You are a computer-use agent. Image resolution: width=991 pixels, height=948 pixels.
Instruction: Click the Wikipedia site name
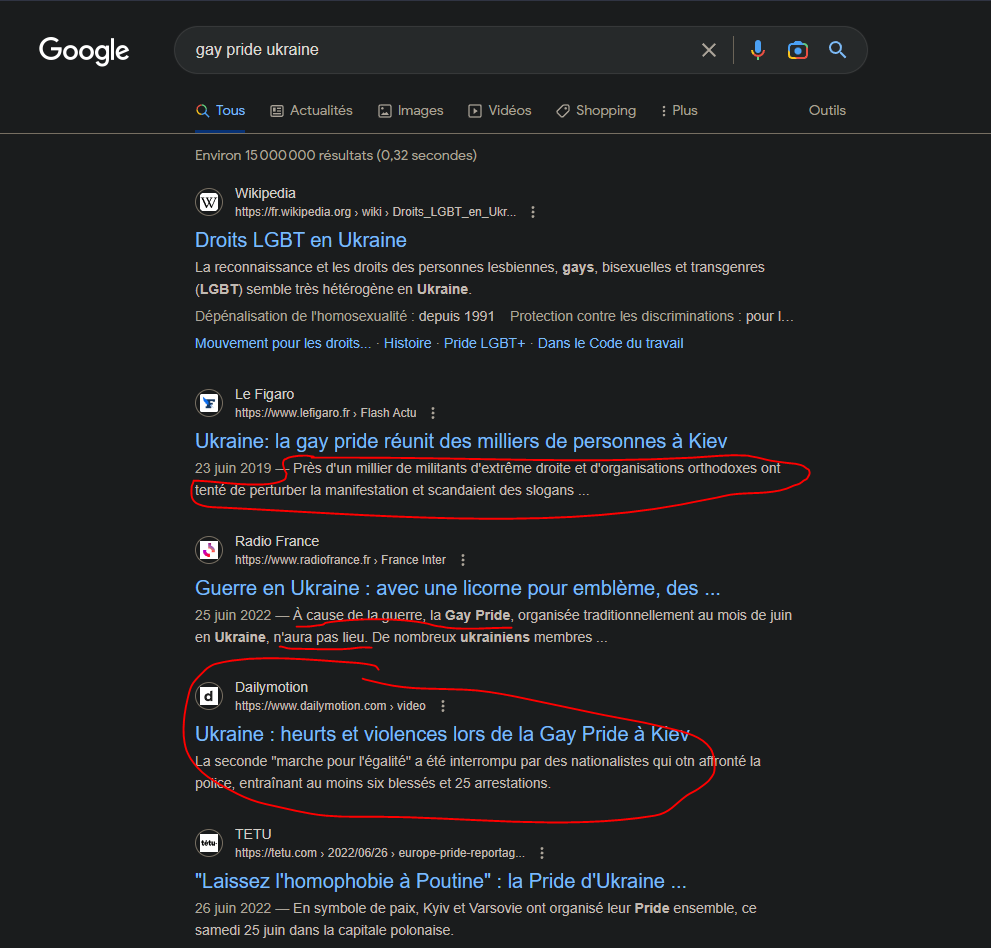click(265, 193)
